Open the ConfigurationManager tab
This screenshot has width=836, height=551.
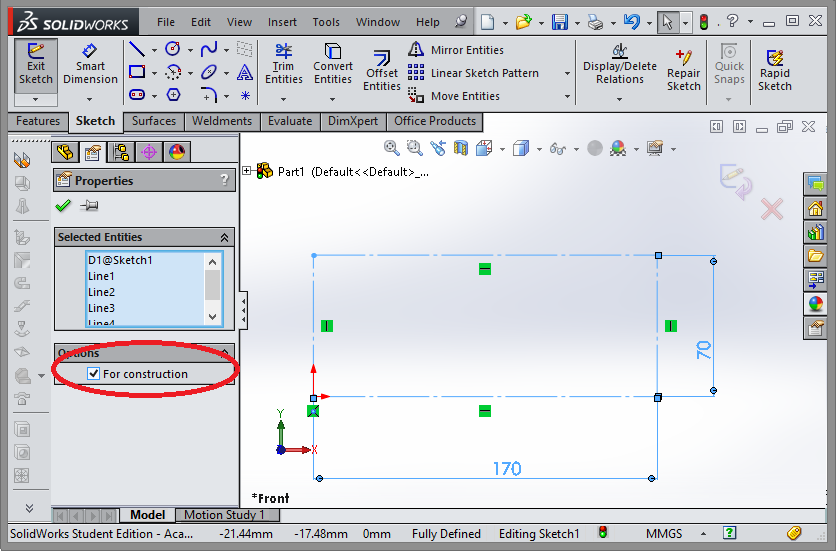(121, 153)
